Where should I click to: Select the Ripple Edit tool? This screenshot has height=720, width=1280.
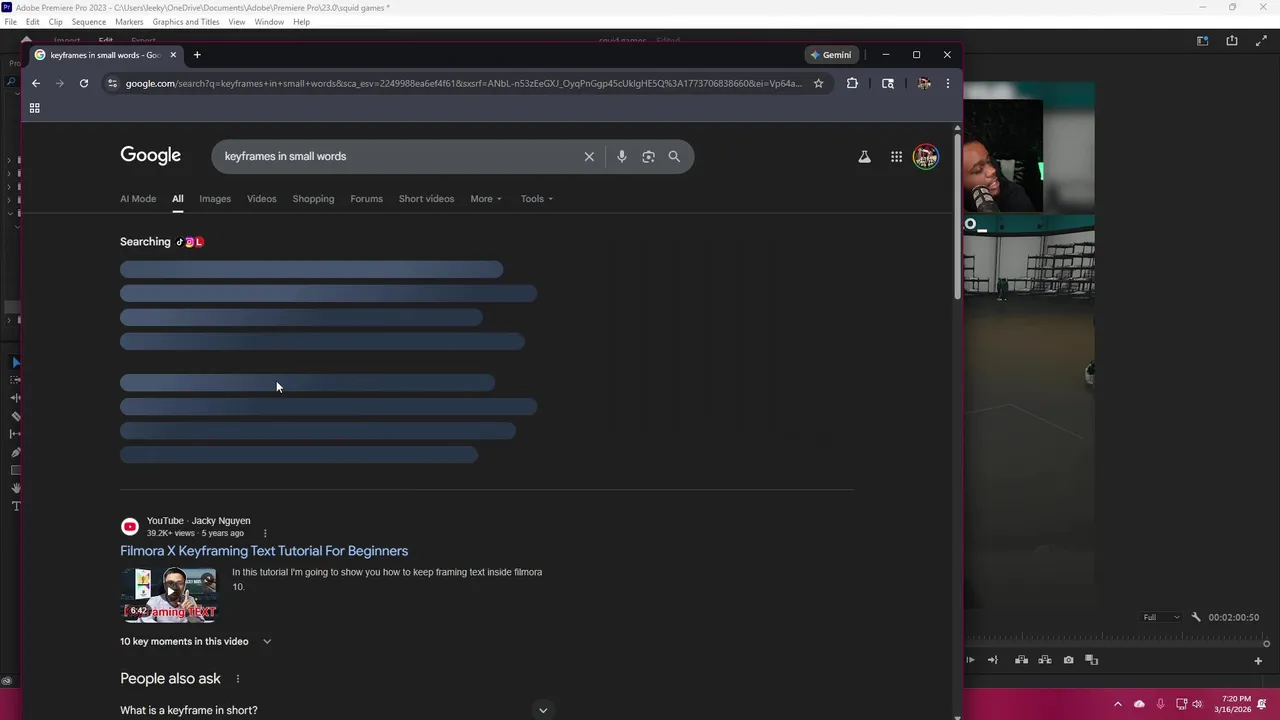tap(16, 398)
